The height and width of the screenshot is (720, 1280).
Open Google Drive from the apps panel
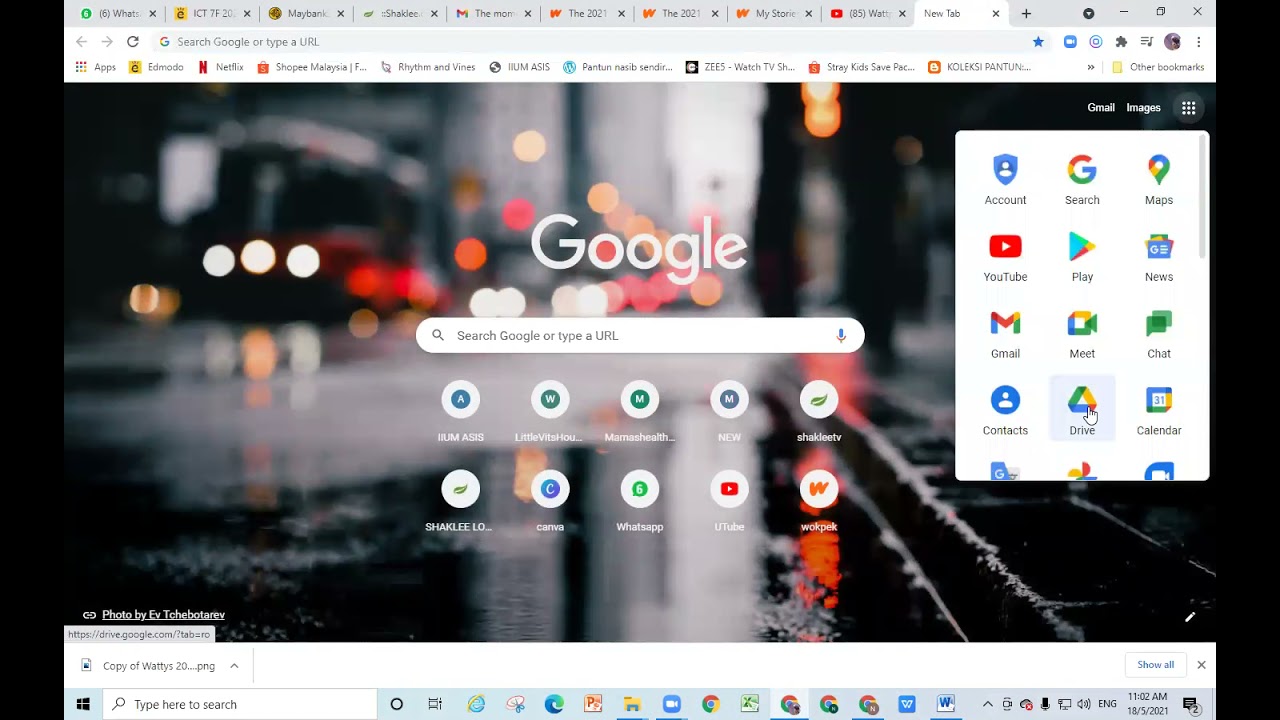[1082, 410]
